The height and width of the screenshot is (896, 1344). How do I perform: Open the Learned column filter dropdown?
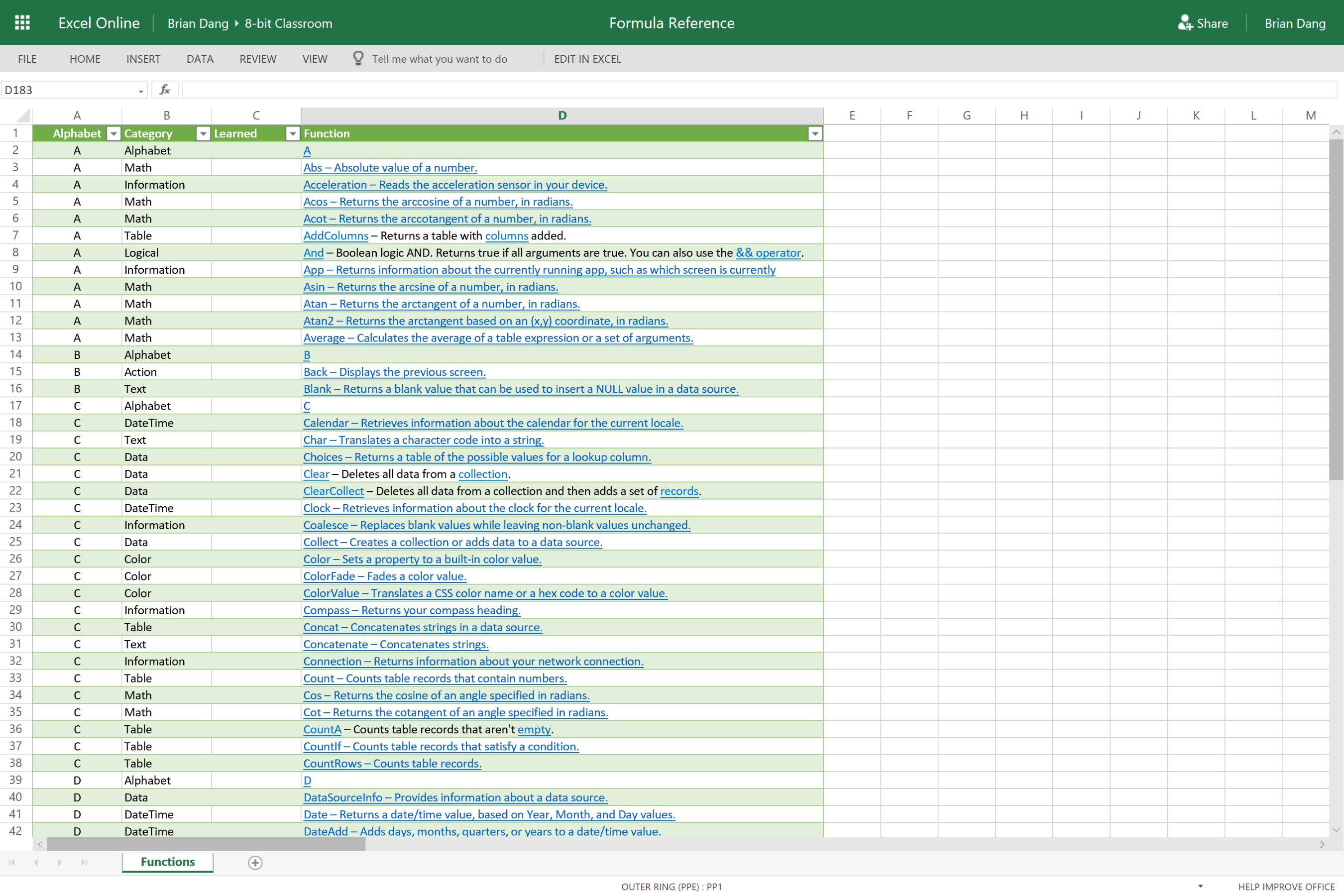click(293, 134)
